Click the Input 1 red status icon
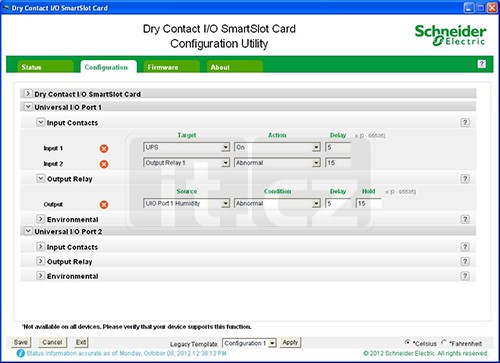500x363 pixels. click(x=104, y=148)
